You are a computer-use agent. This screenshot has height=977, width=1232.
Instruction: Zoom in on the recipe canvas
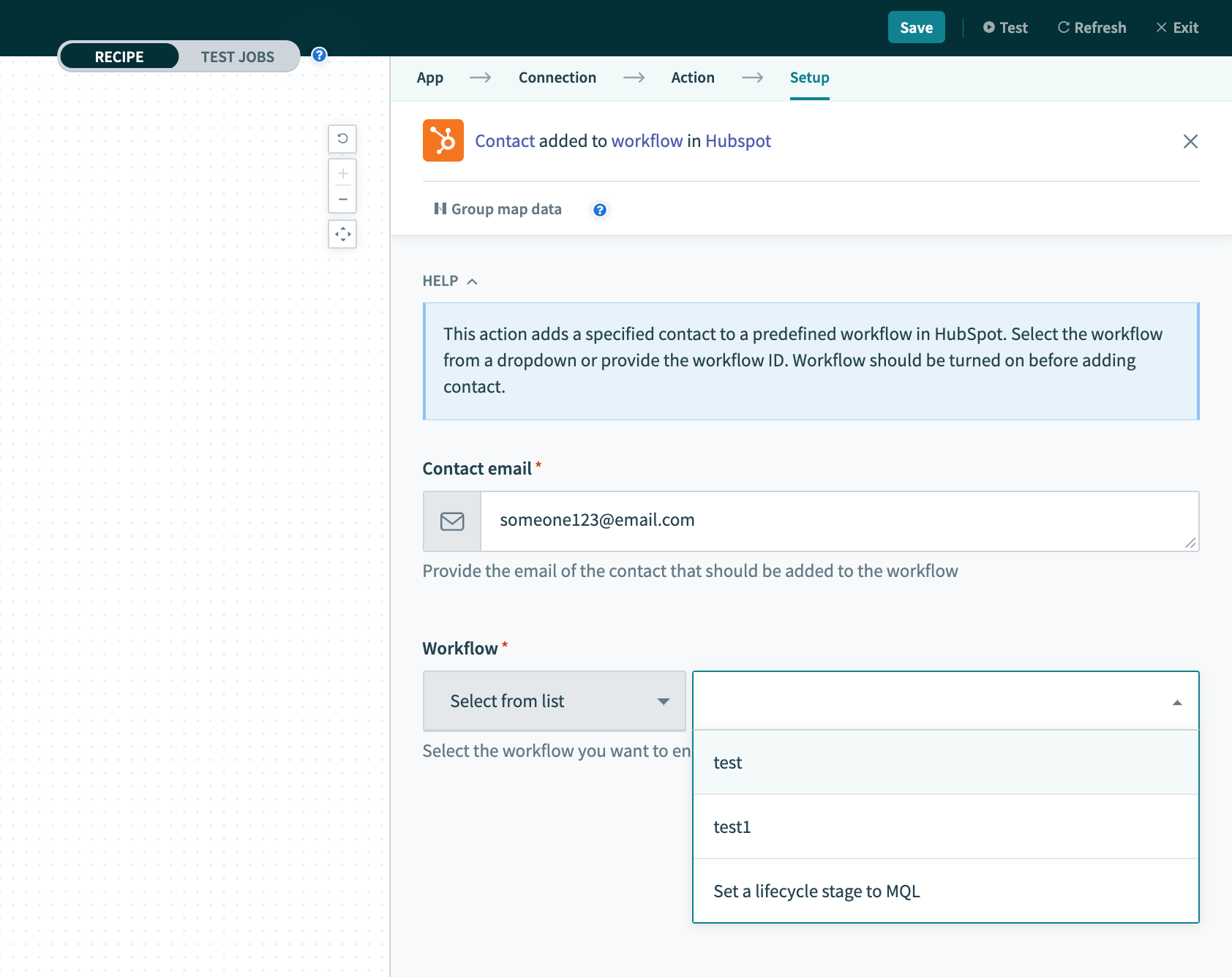pyautogui.click(x=342, y=174)
